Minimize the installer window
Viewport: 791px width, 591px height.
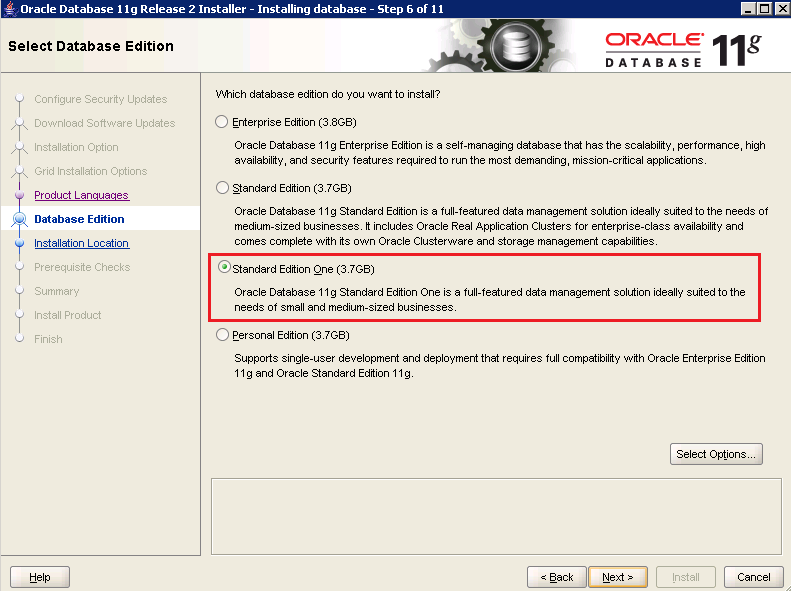click(749, 9)
